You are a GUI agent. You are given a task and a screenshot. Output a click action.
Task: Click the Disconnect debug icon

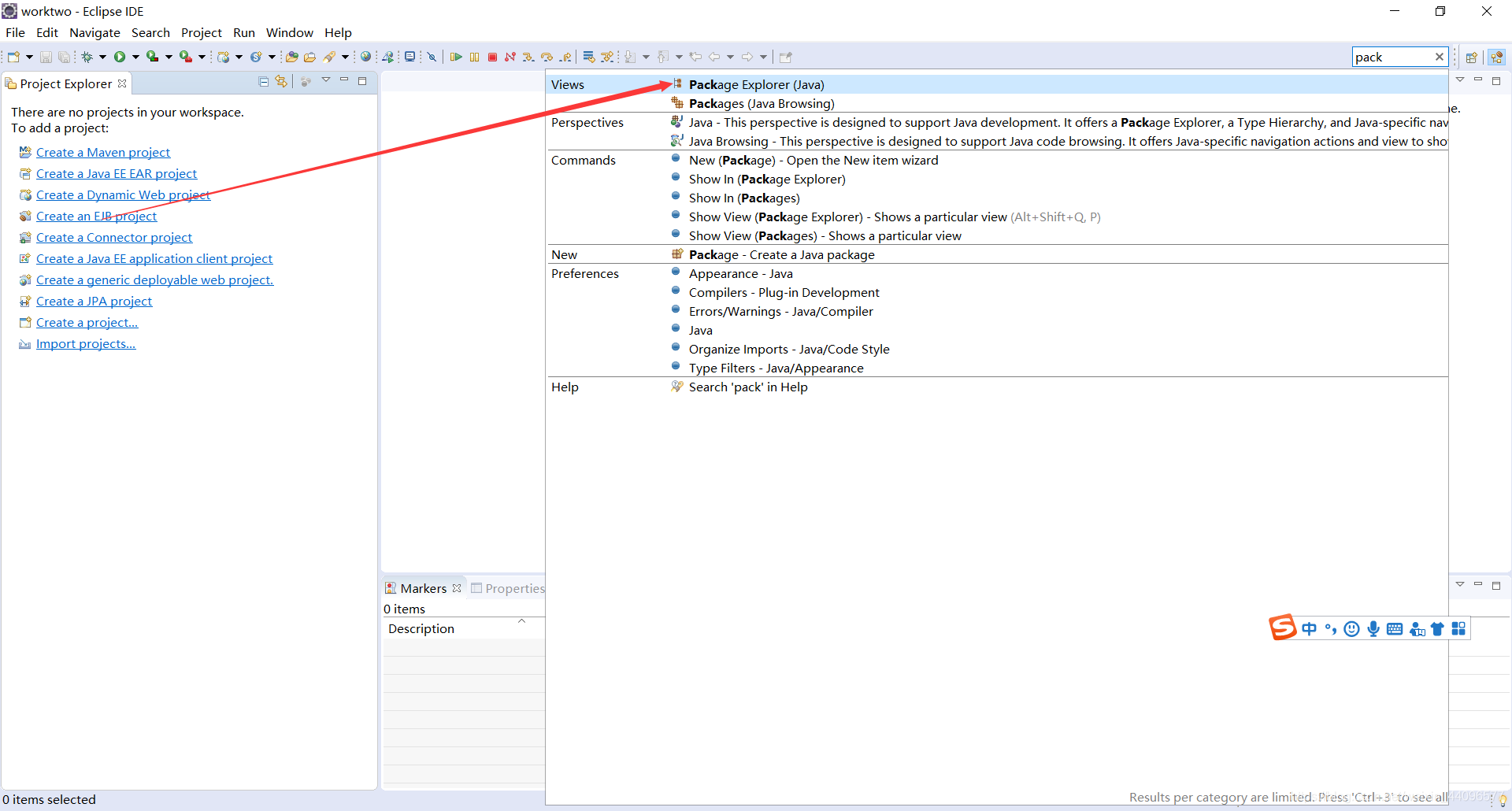(x=510, y=57)
